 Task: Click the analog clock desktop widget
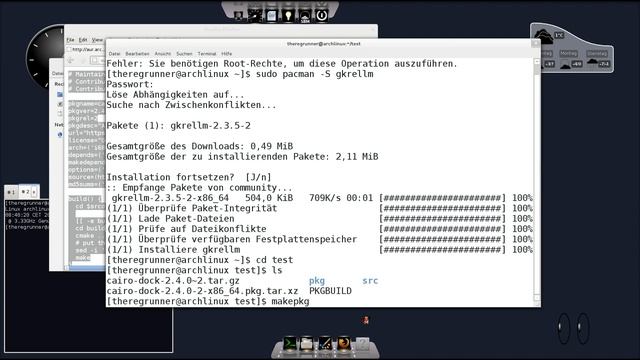[46, 57]
